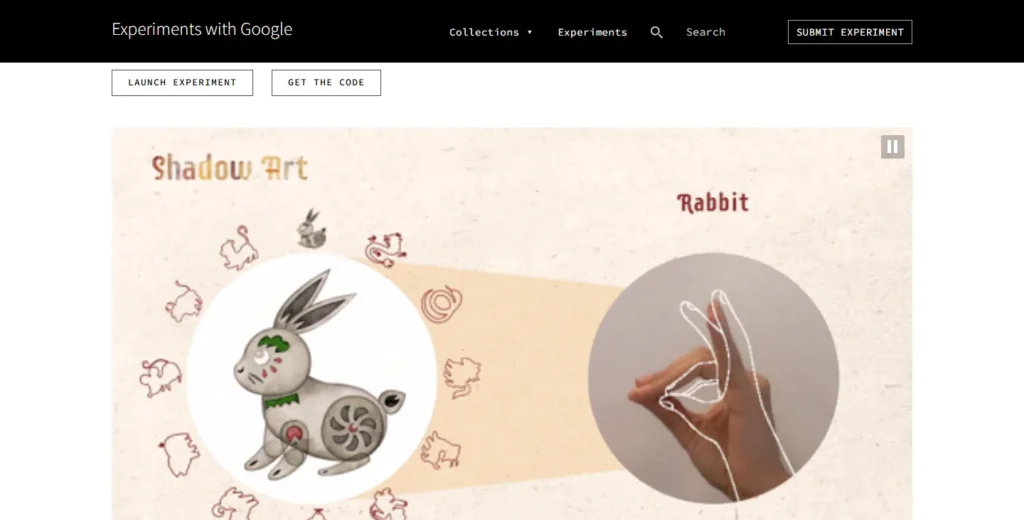This screenshot has height=520, width=1024.
Task: Go to the Experiments page
Action: [592, 32]
